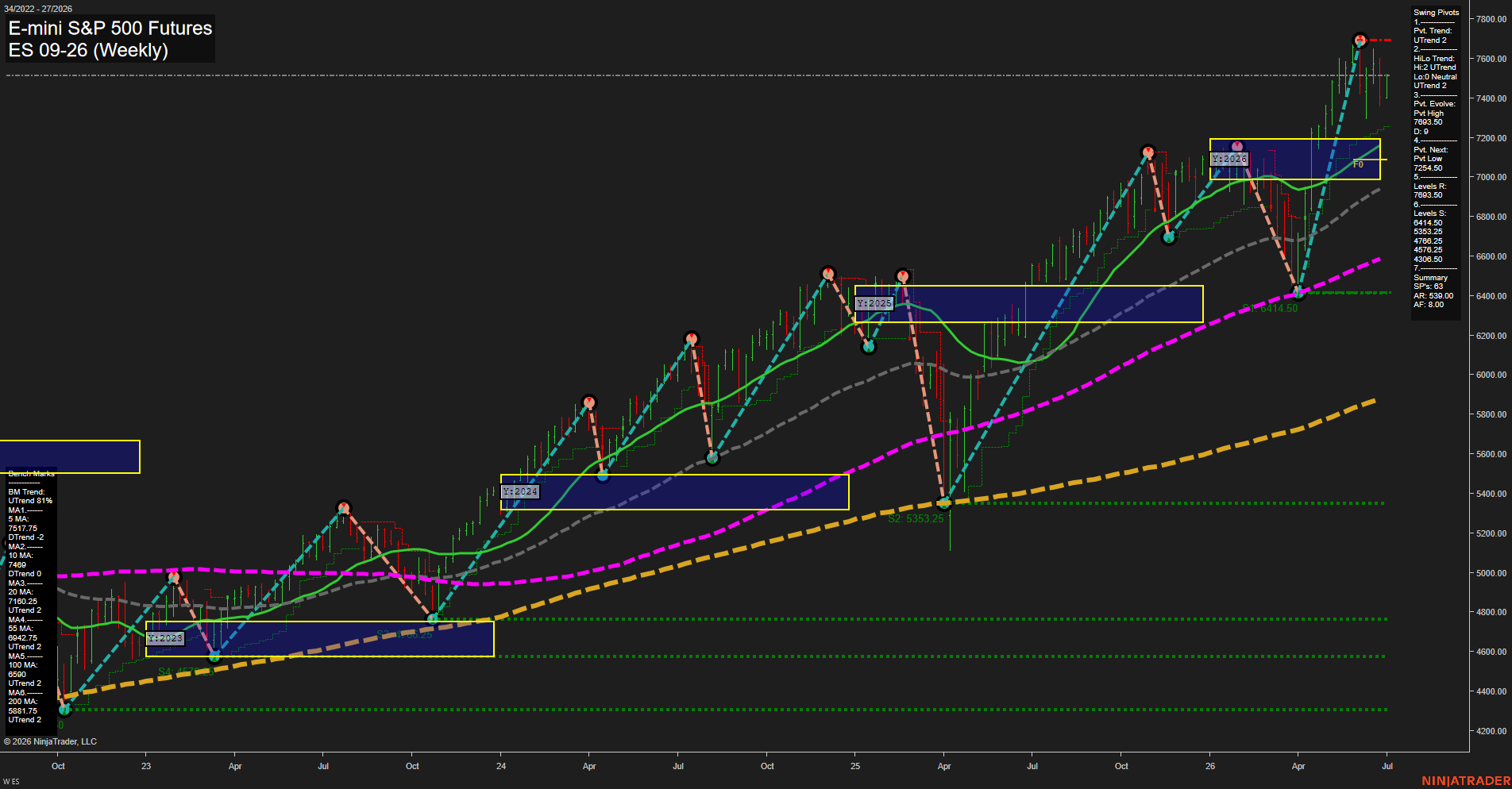This screenshot has width=1512, height=789.
Task: Select the Y:2024 yearly zone label
Action: tap(520, 492)
